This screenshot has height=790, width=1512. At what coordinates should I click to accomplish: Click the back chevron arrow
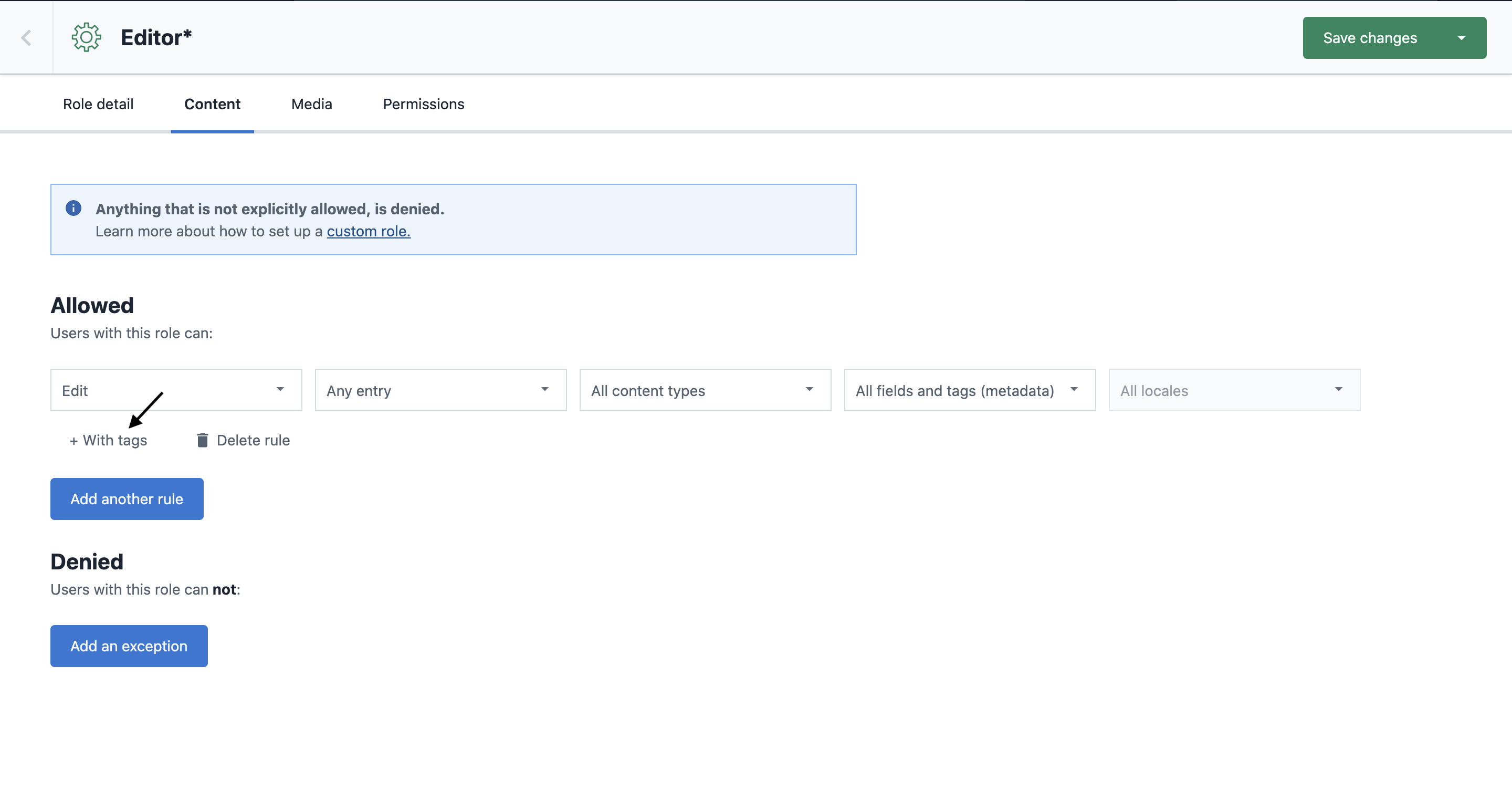(x=26, y=38)
